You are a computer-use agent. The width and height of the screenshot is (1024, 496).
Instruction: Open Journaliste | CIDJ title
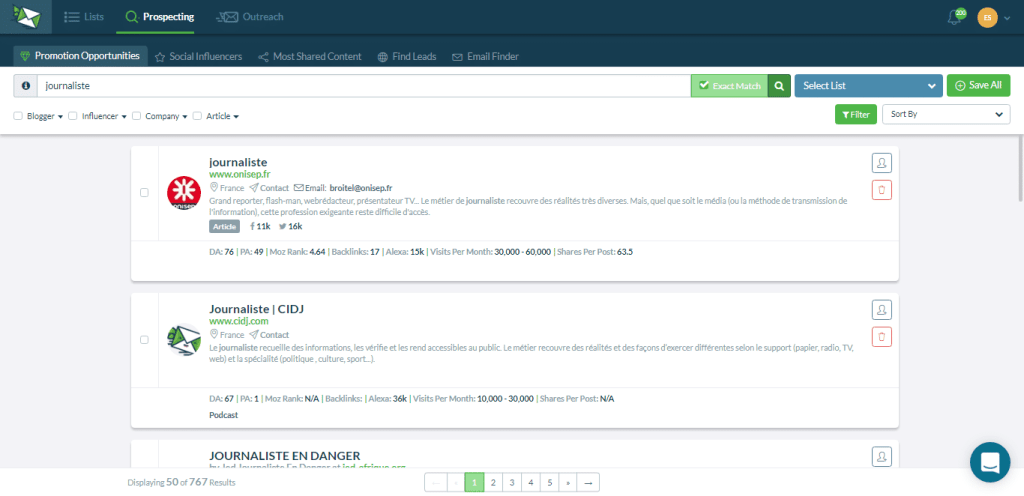(256, 309)
